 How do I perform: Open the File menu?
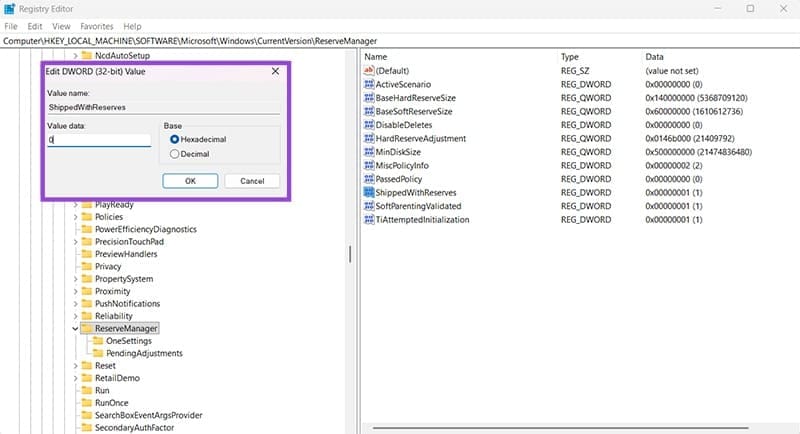(x=11, y=26)
